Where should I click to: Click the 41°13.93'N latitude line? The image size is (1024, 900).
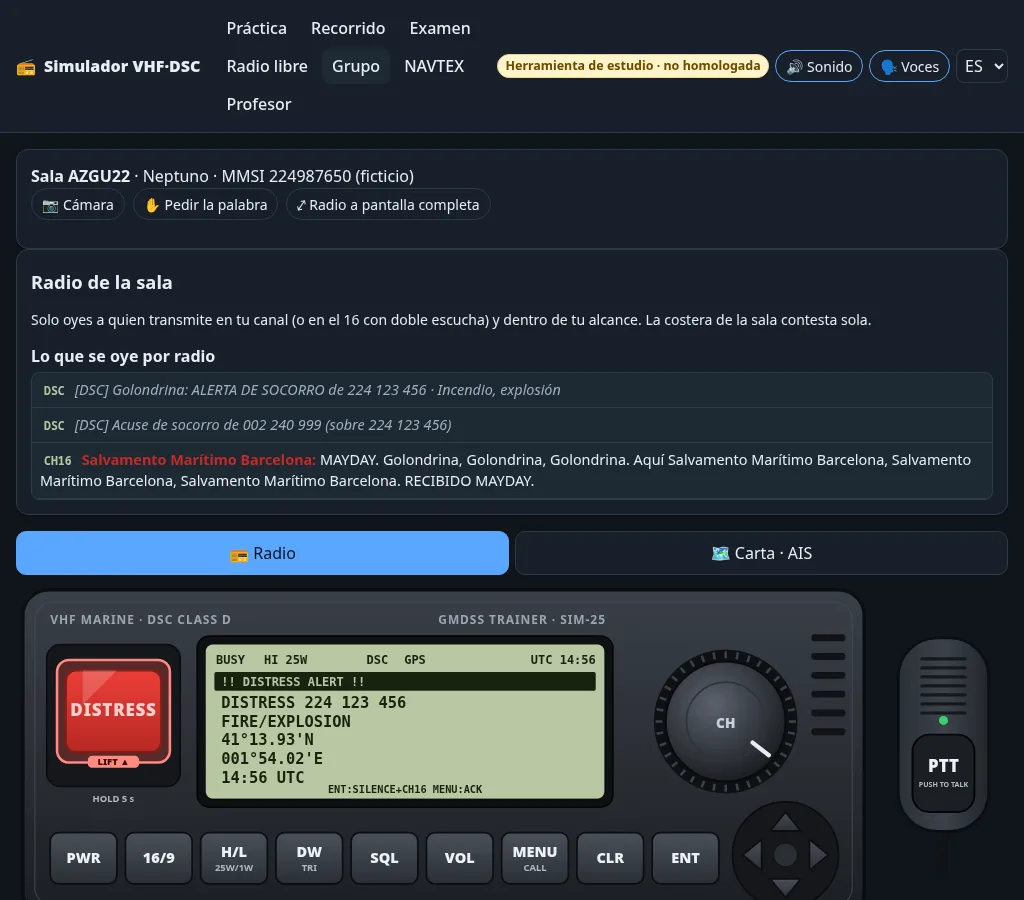click(267, 739)
